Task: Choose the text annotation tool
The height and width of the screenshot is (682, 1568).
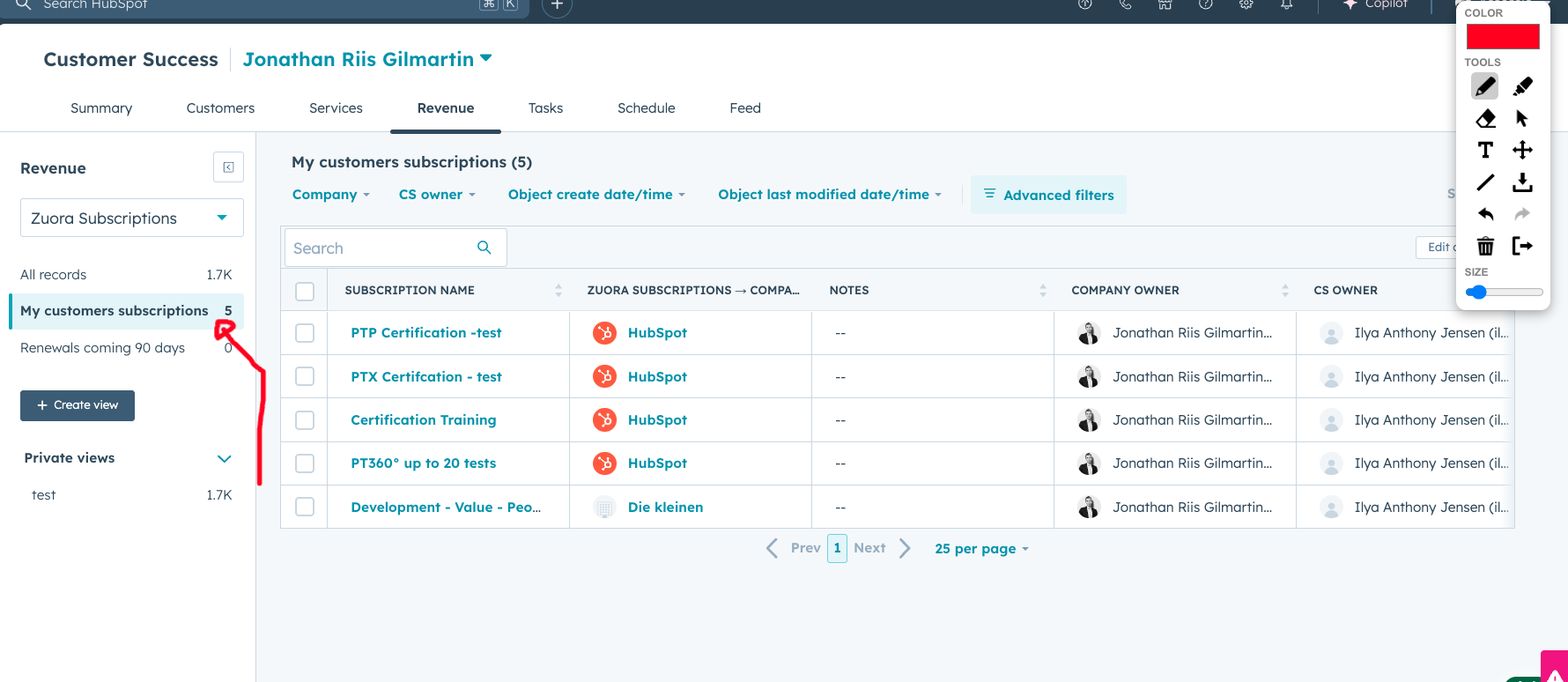Action: point(1485,150)
